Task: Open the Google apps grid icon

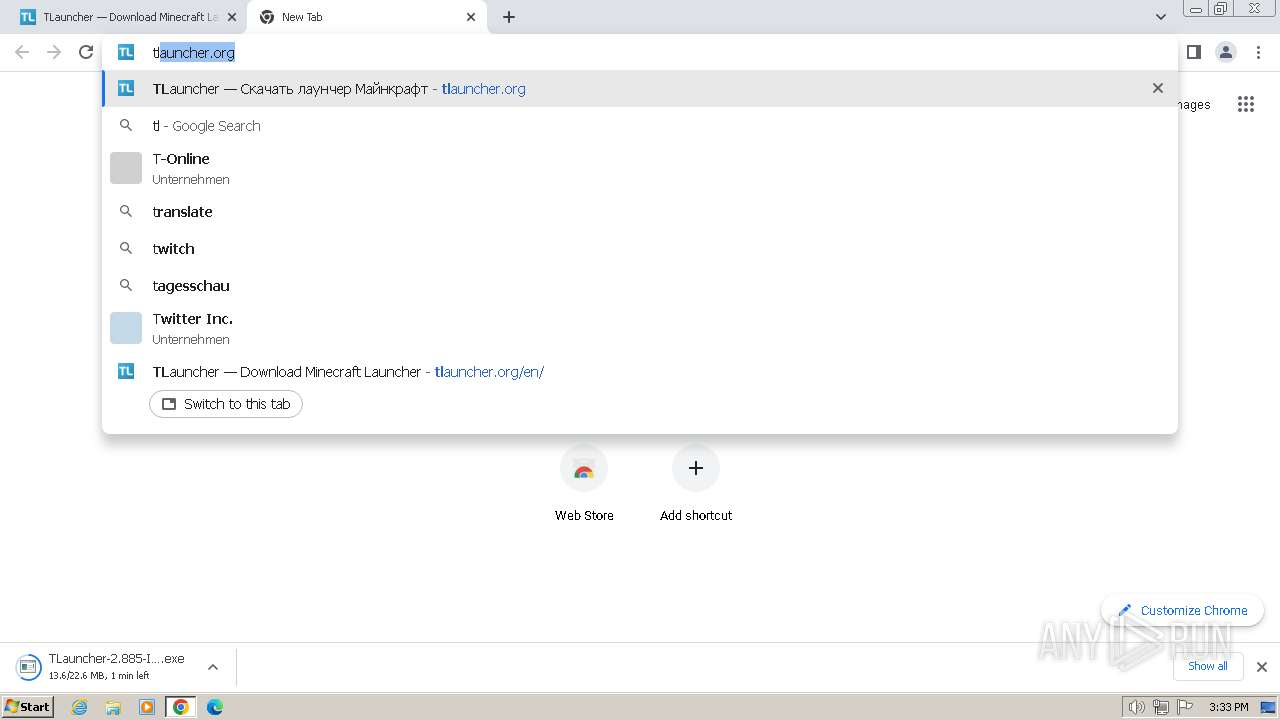Action: pyautogui.click(x=1245, y=104)
